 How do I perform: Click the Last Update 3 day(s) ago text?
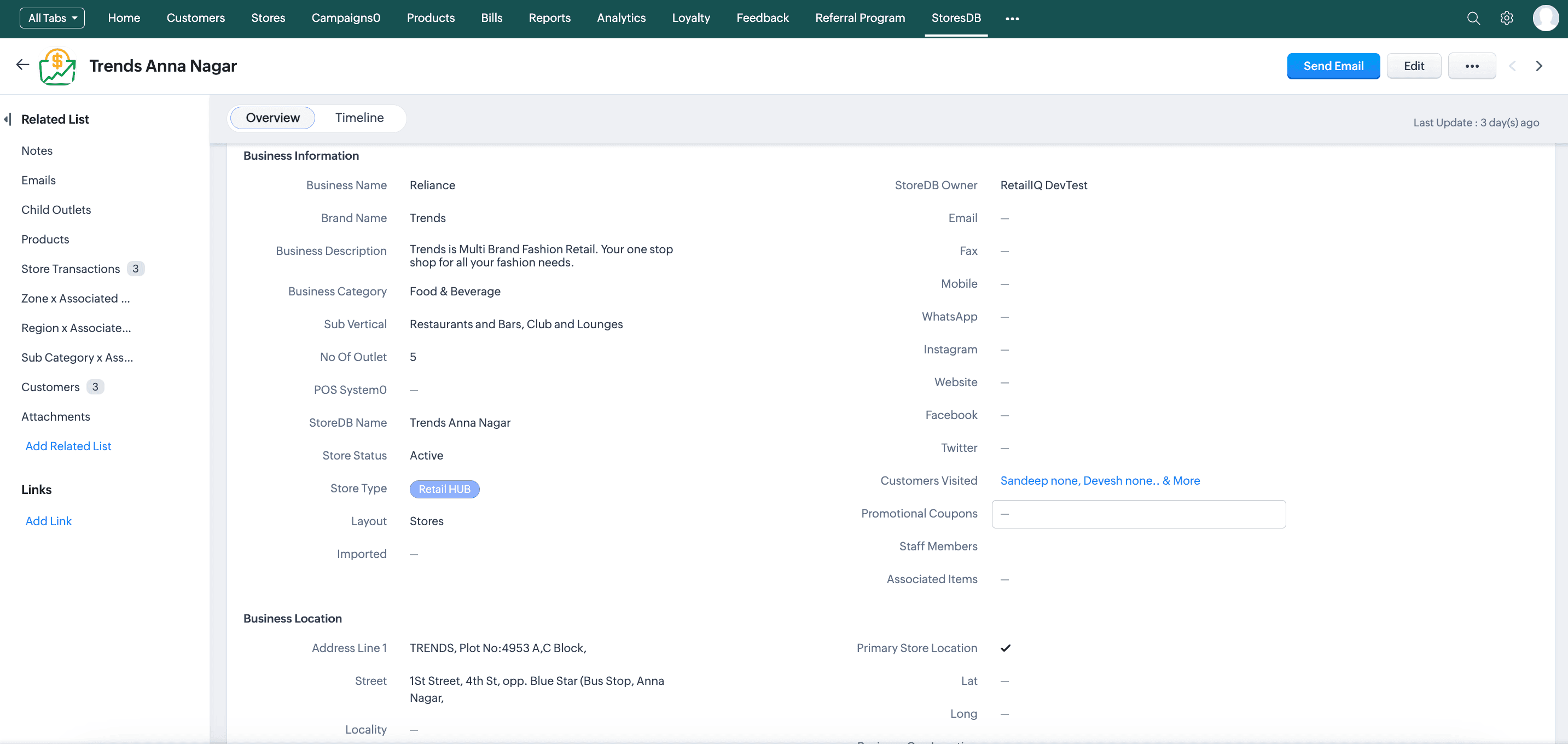(x=1476, y=123)
